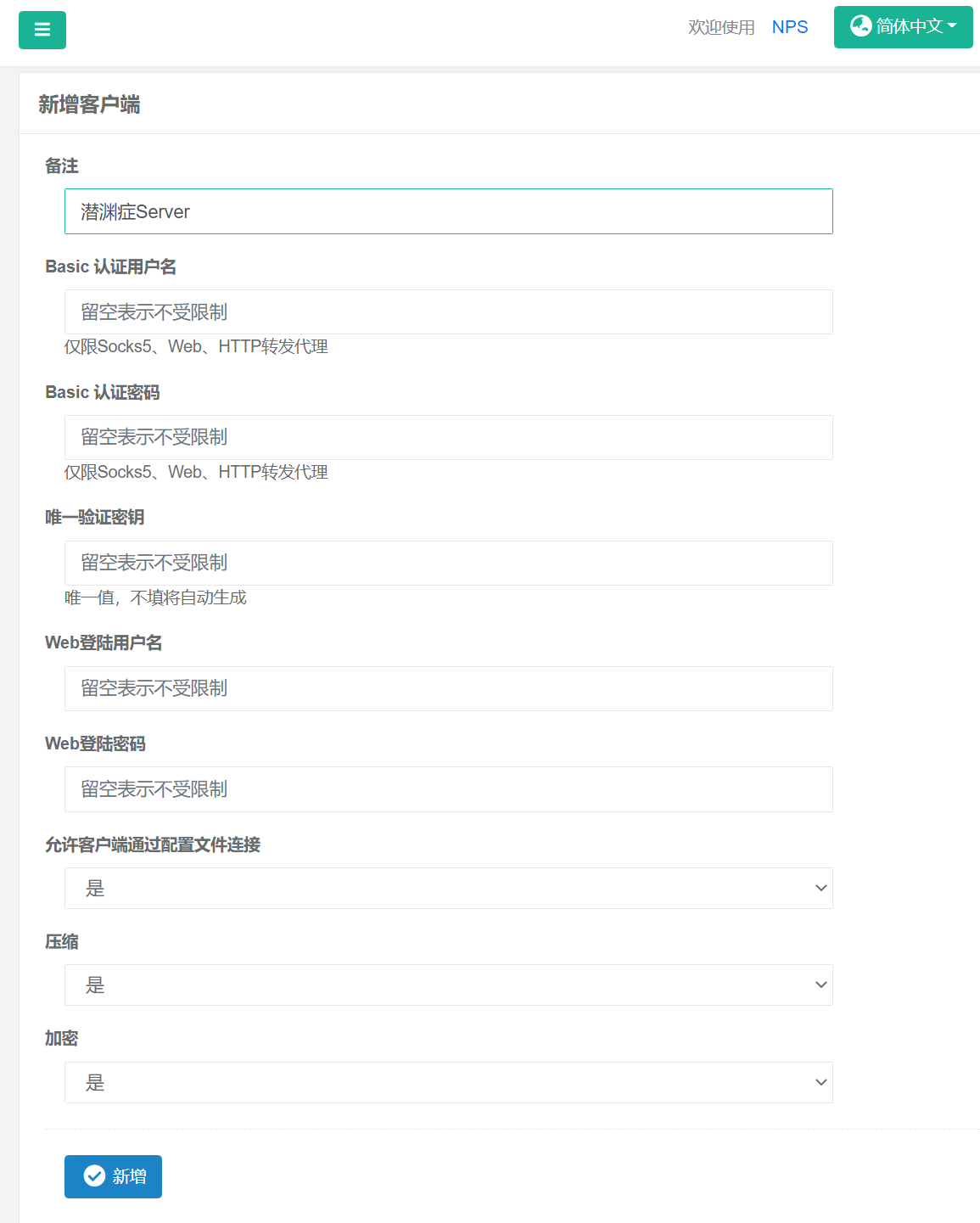Expand the 加密 encryption dropdown
Image resolution: width=980 pixels, height=1223 pixels.
[448, 1082]
